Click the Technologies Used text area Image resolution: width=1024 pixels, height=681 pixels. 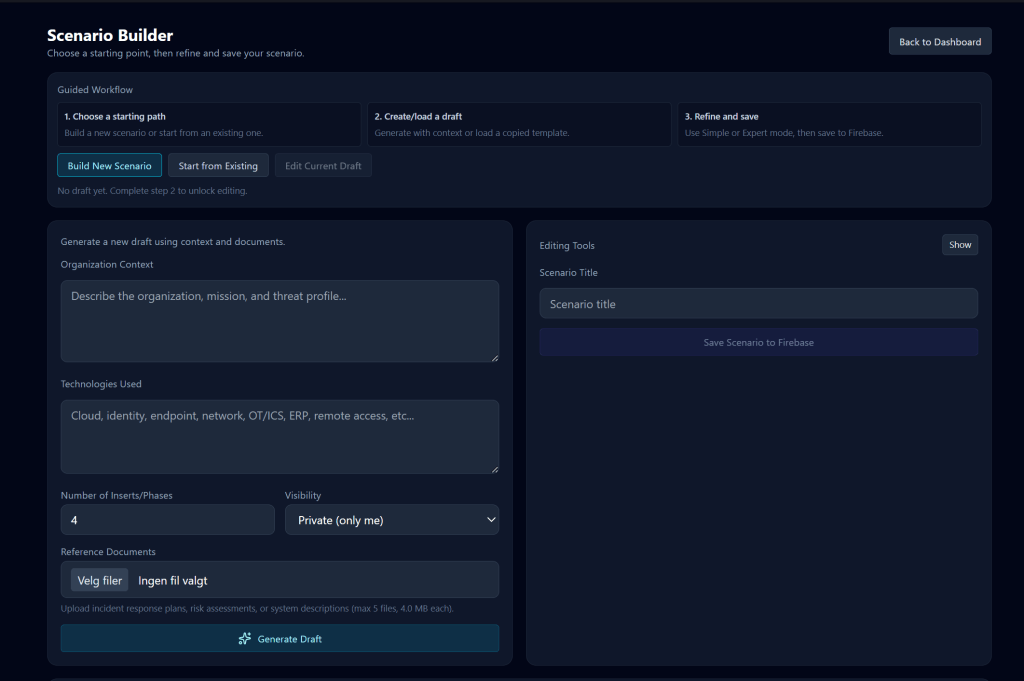280,437
